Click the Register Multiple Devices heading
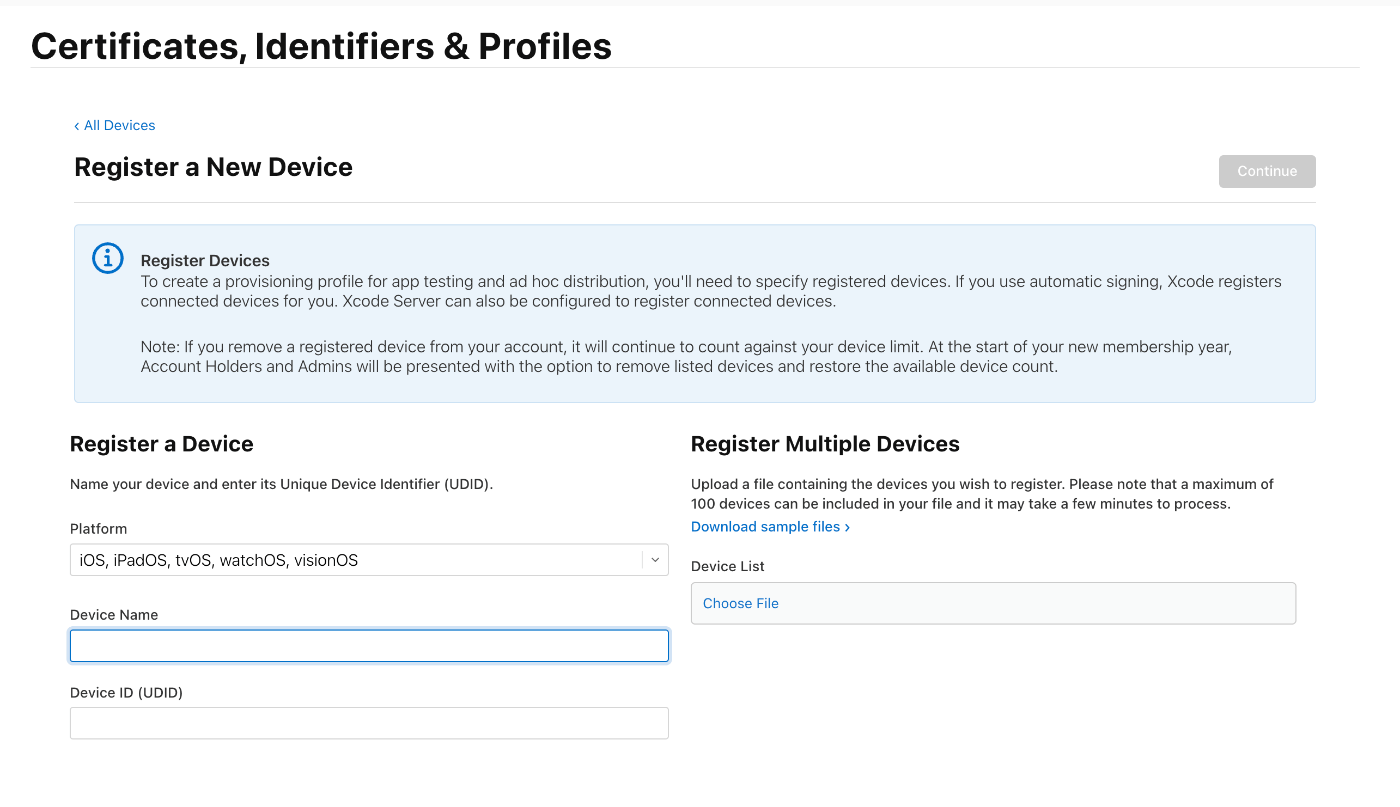Screen dimensions: 1400x807 point(825,444)
